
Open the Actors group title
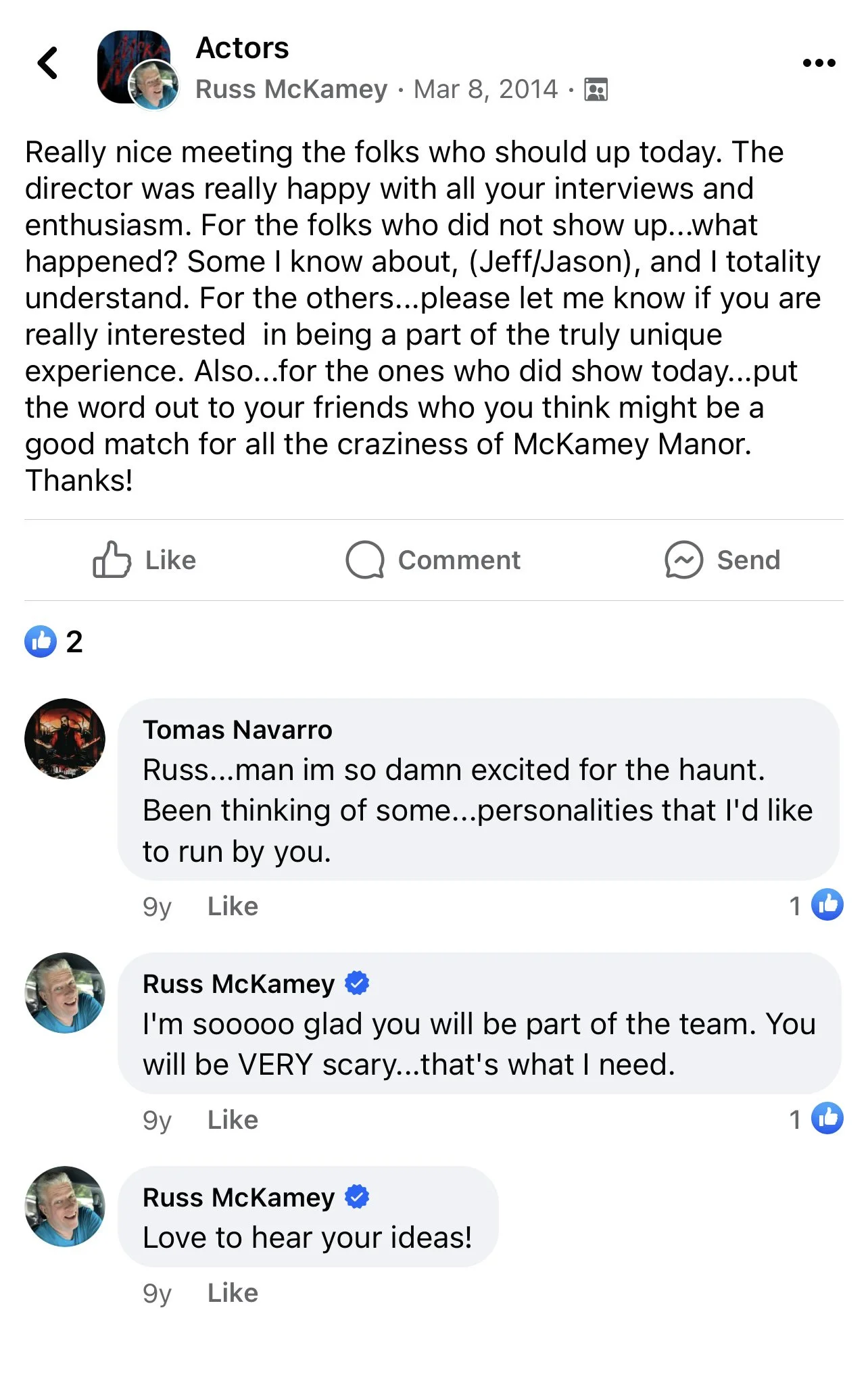point(242,48)
